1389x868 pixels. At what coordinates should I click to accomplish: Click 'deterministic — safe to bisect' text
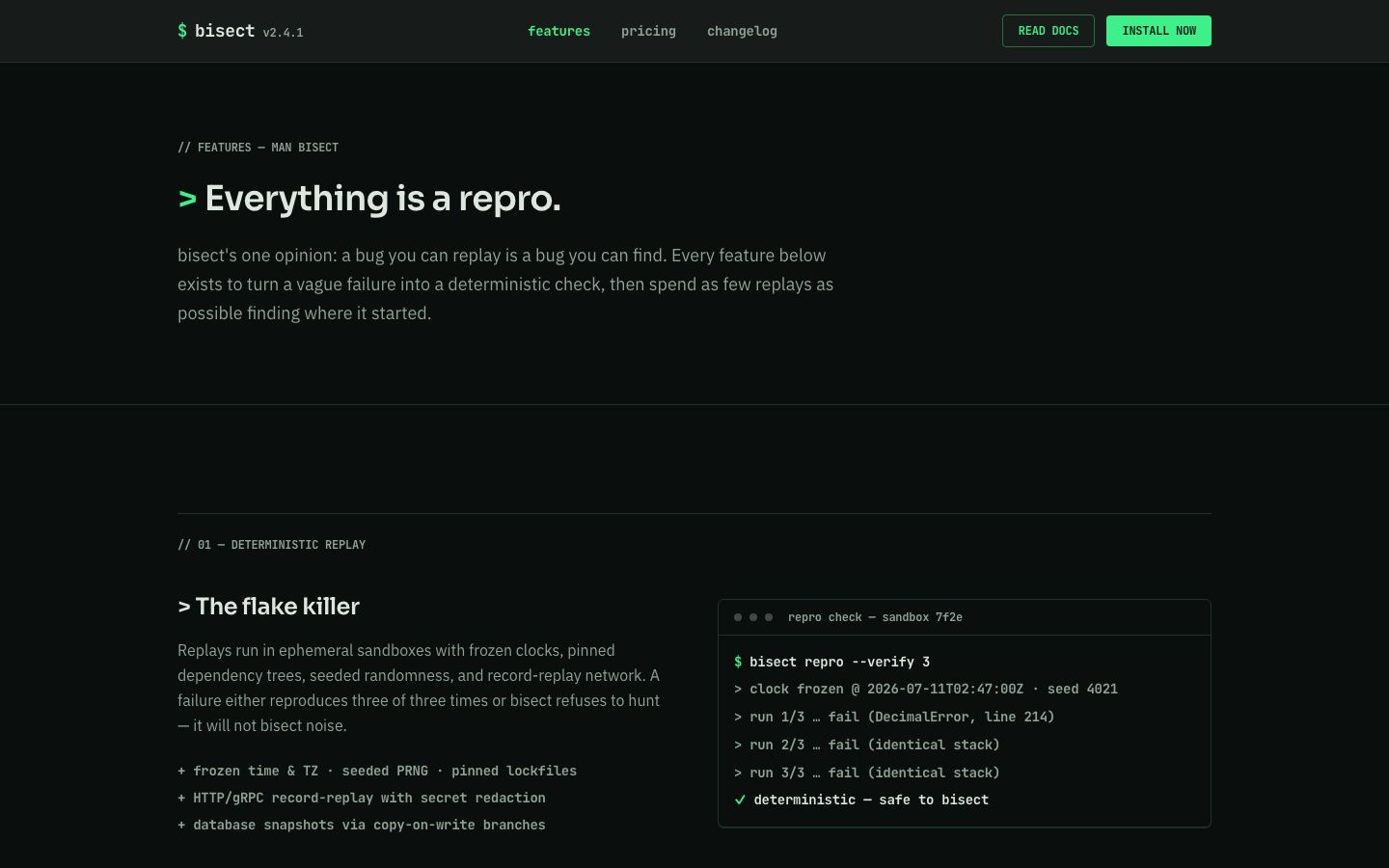coord(871,800)
